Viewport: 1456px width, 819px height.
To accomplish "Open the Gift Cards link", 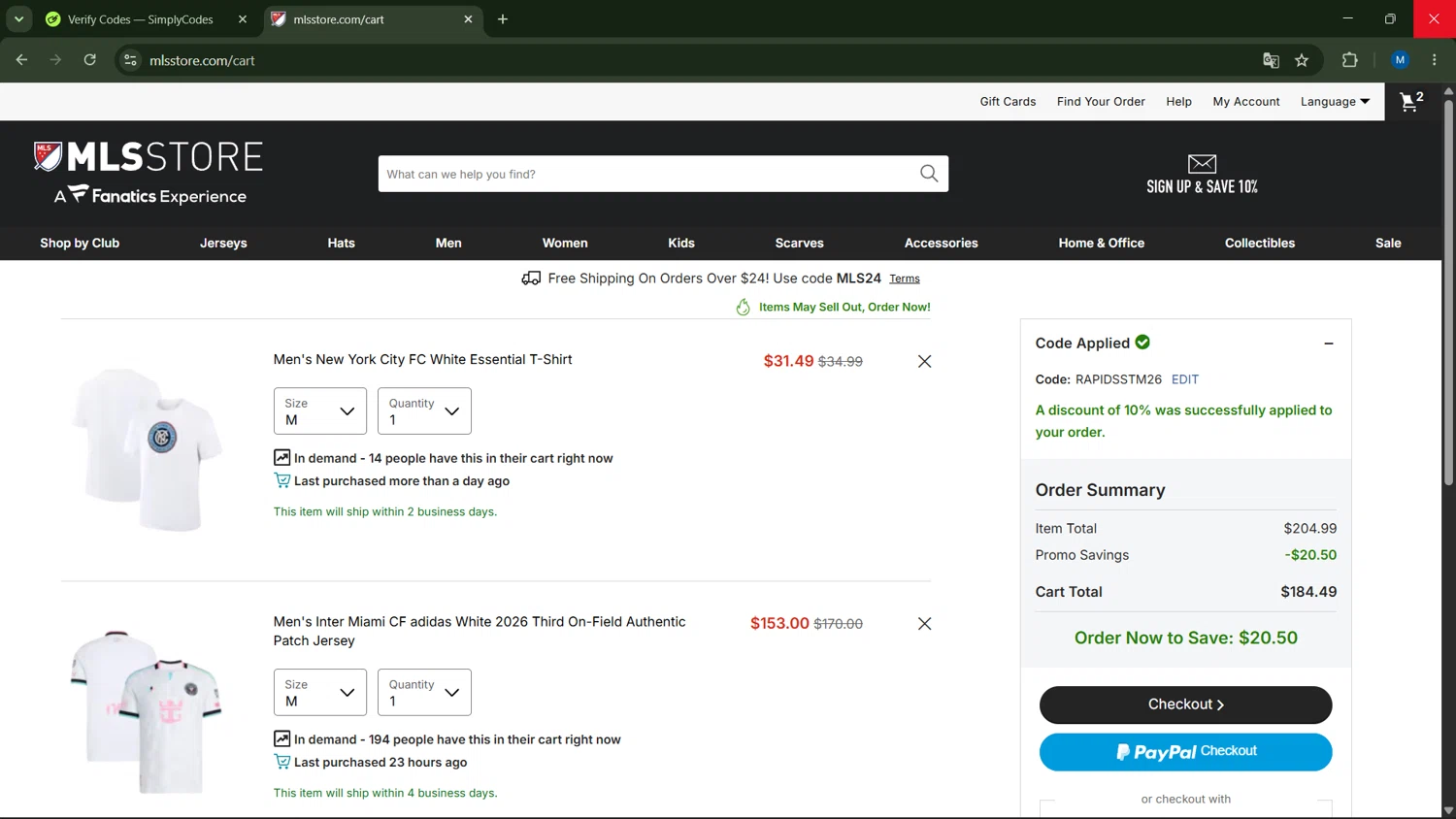I will [1008, 101].
